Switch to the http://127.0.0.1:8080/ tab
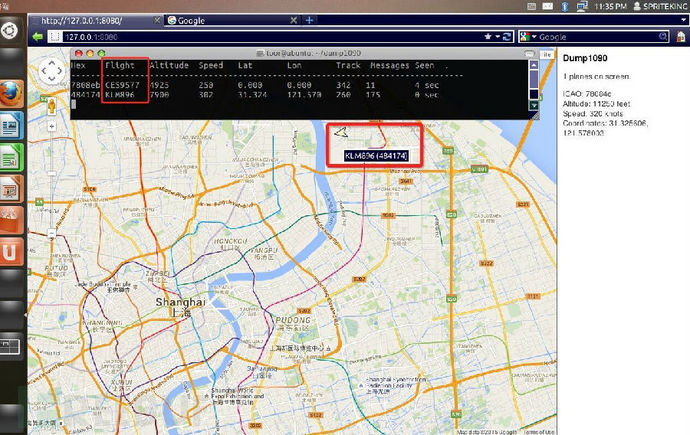 tap(96, 20)
